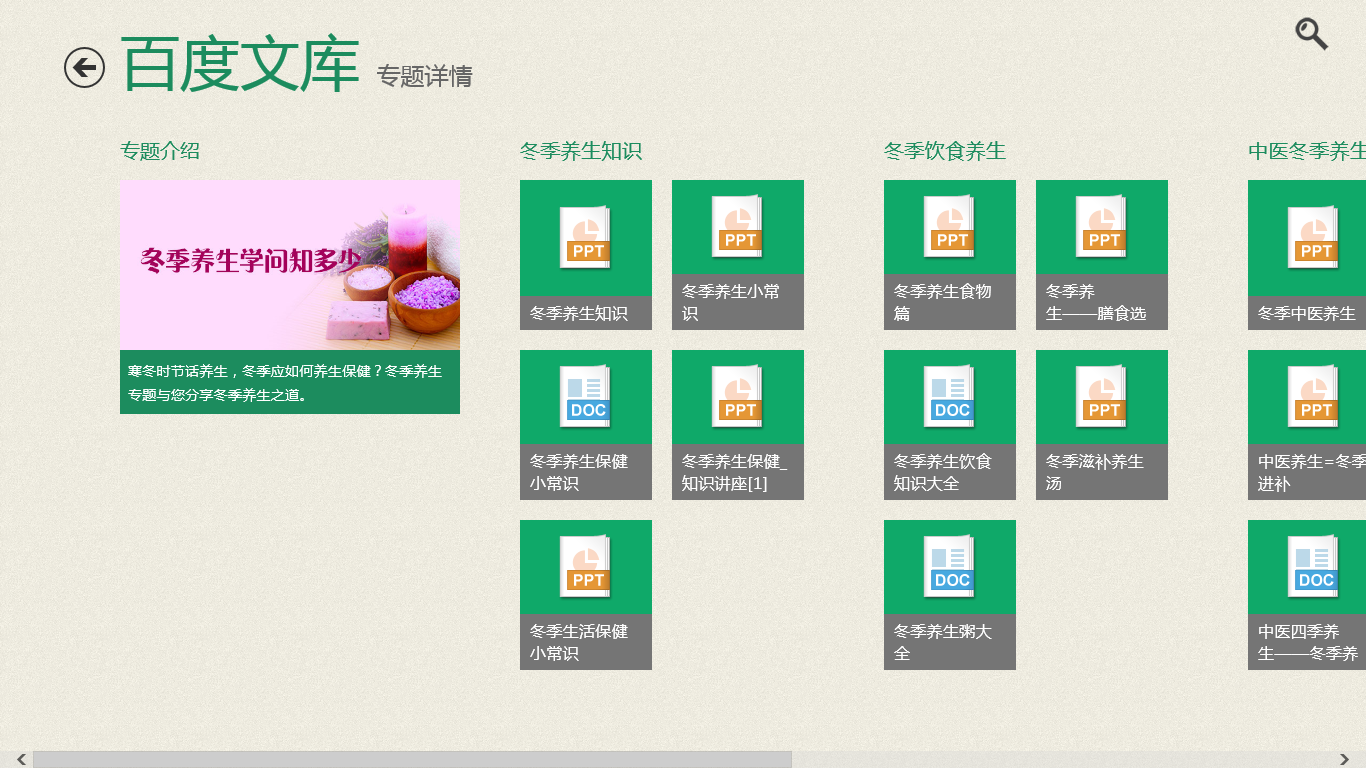Click the tile caption 中医养生=冬季进补
The width and height of the screenshot is (1366, 768).
tap(1312, 472)
